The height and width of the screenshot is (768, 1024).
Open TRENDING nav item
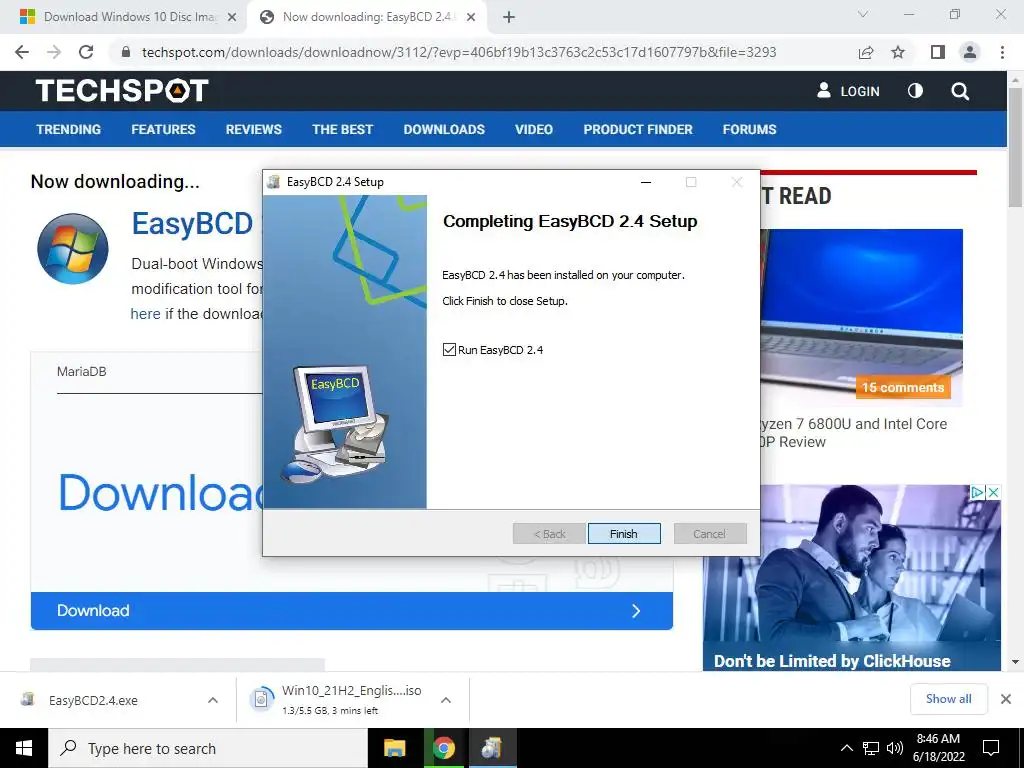[69, 129]
